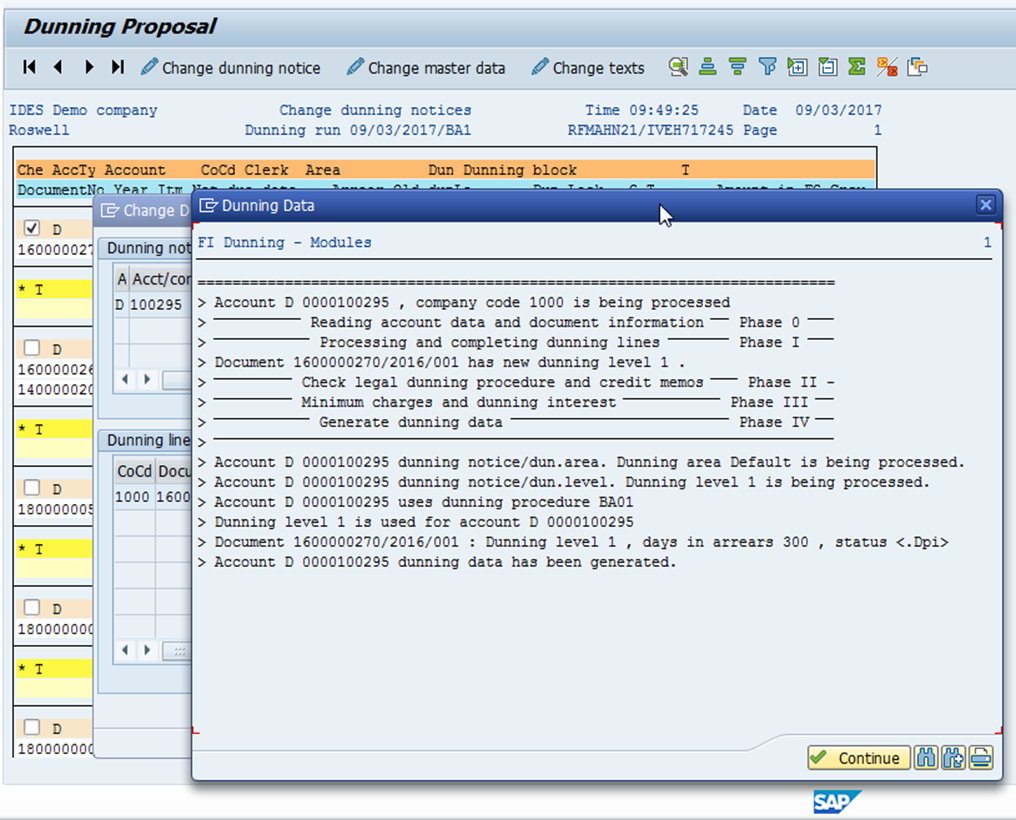Click 'has new dunning level 1' line

pyautogui.click(x=441, y=363)
